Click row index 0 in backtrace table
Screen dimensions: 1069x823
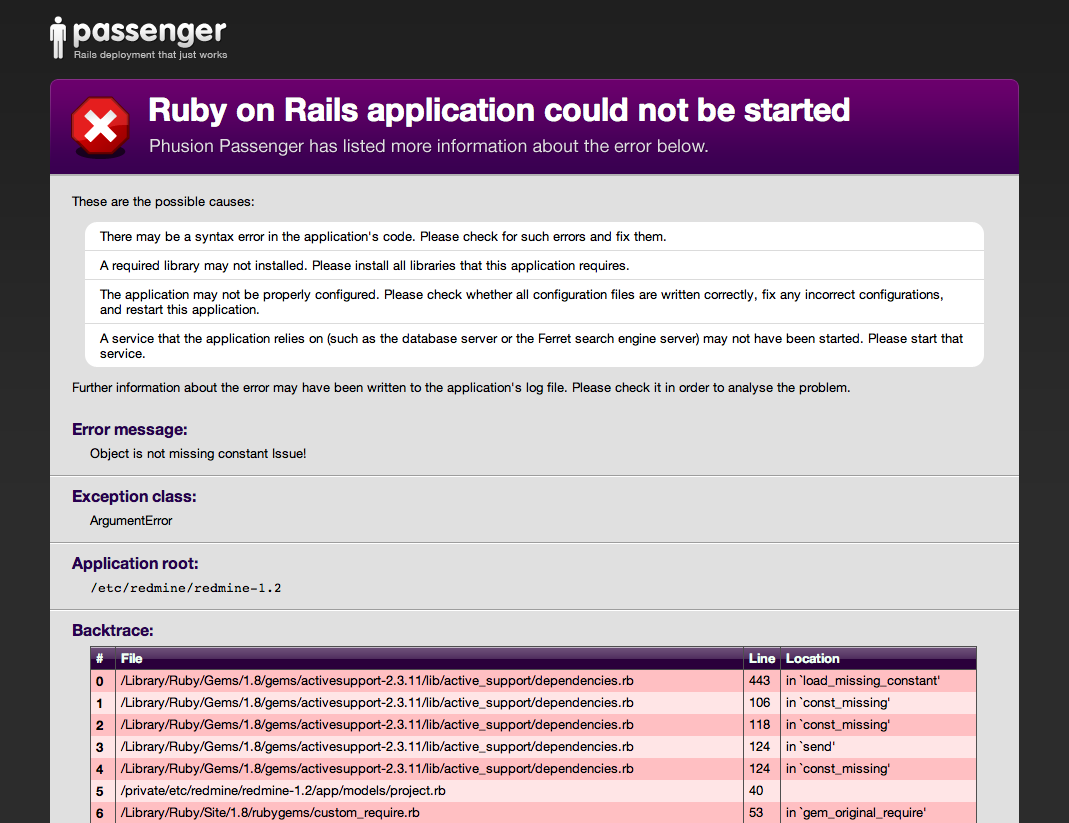coord(100,681)
